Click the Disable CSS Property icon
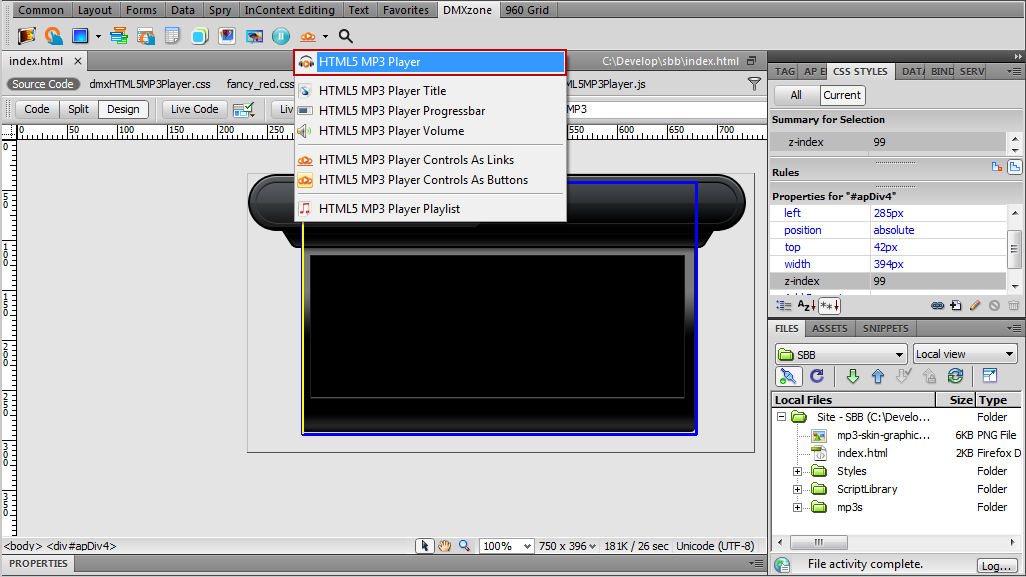 pyautogui.click(x=995, y=306)
